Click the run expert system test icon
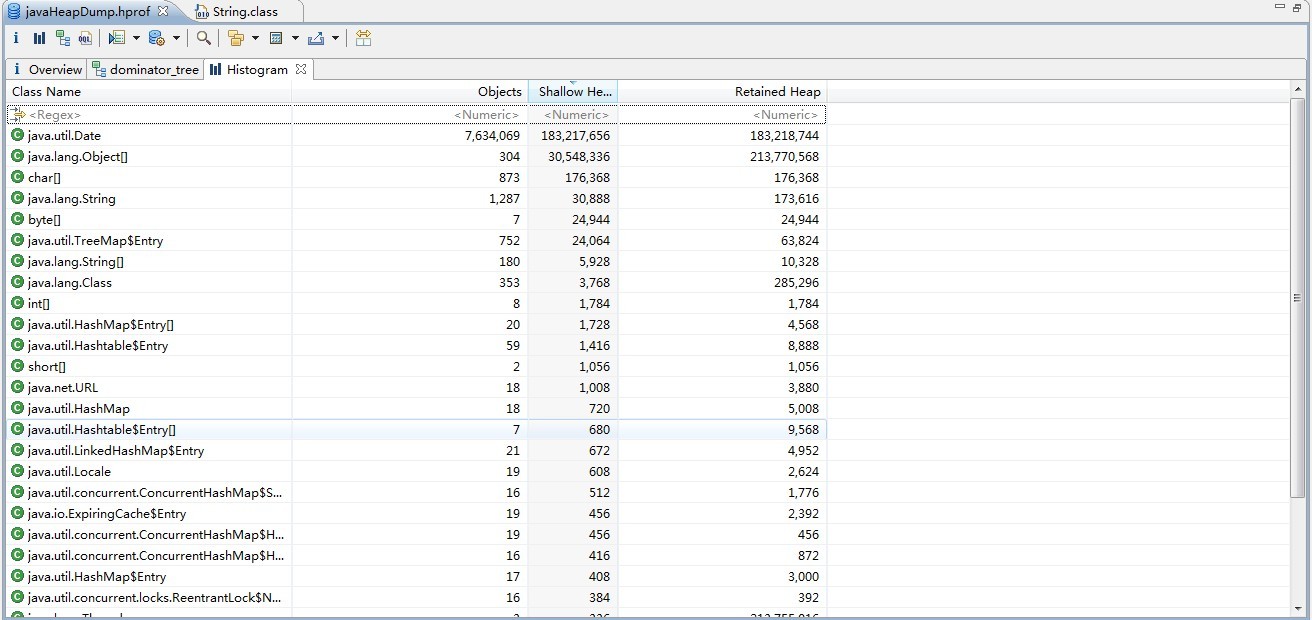1312x620 pixels. click(x=116, y=38)
